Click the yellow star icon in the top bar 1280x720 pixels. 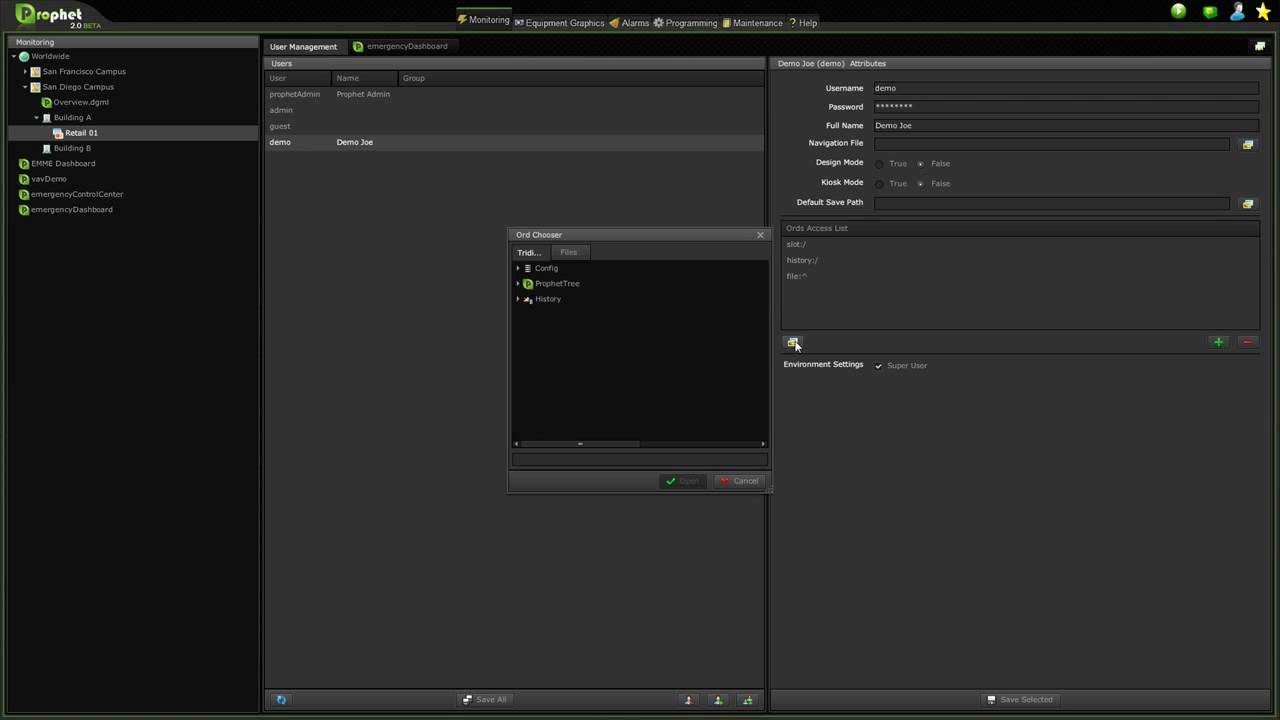(1263, 11)
